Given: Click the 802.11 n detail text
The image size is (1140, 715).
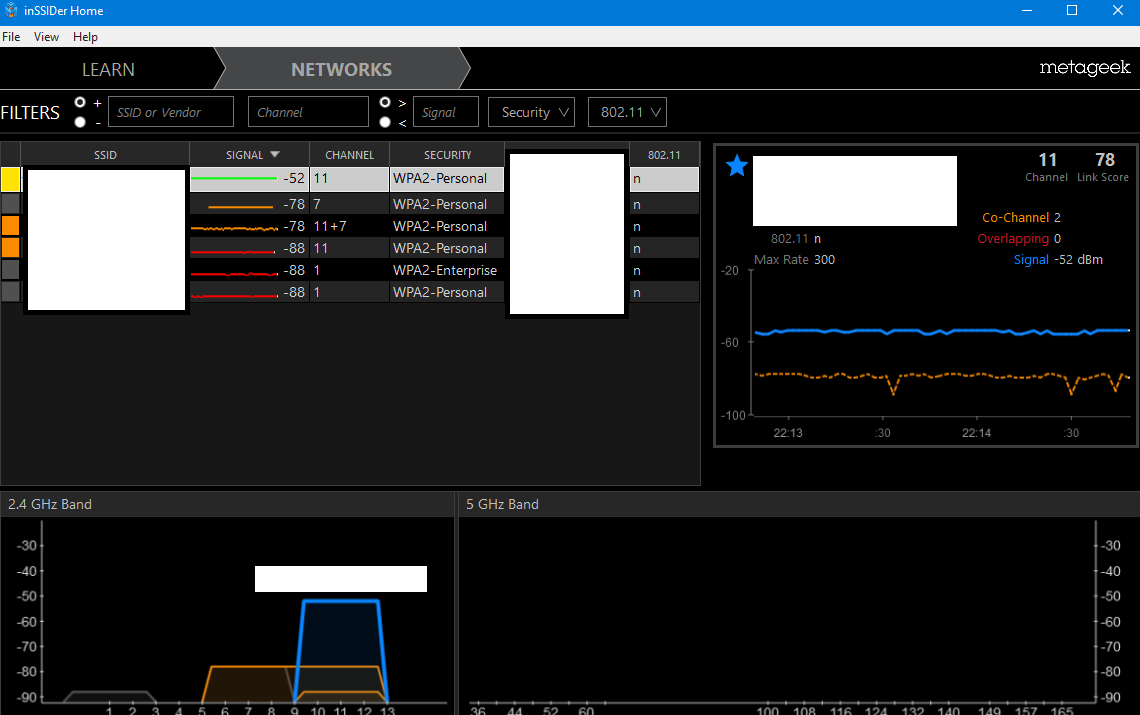Looking at the screenshot, I should (795, 239).
